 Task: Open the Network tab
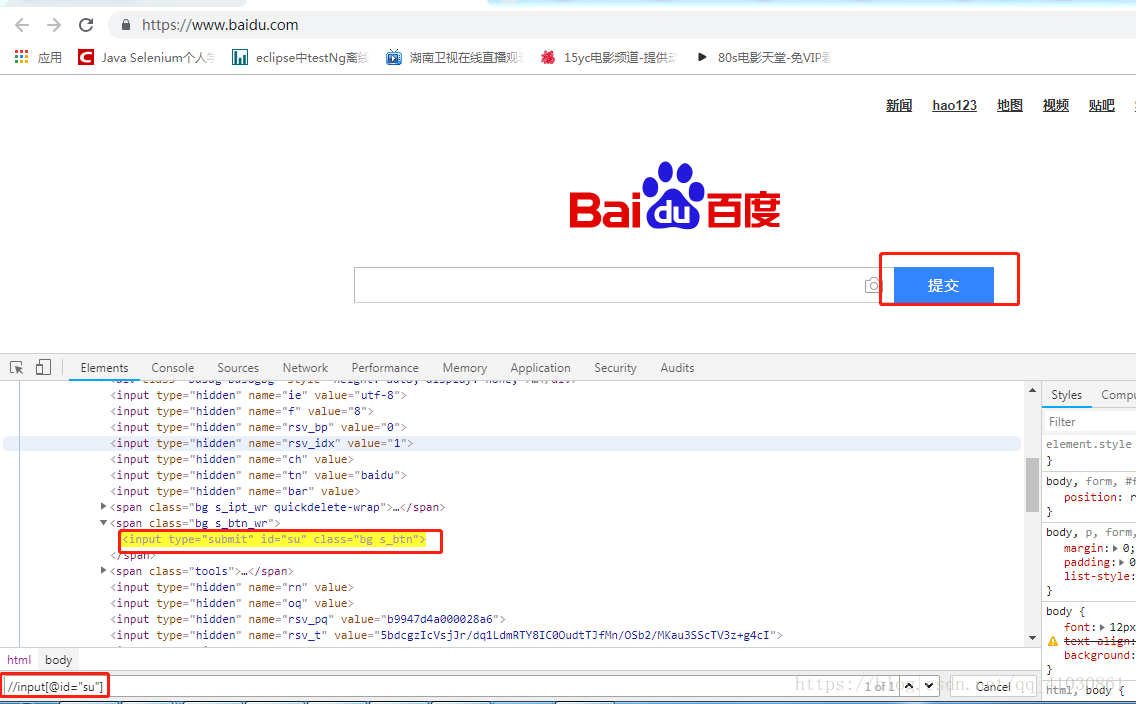[305, 368]
